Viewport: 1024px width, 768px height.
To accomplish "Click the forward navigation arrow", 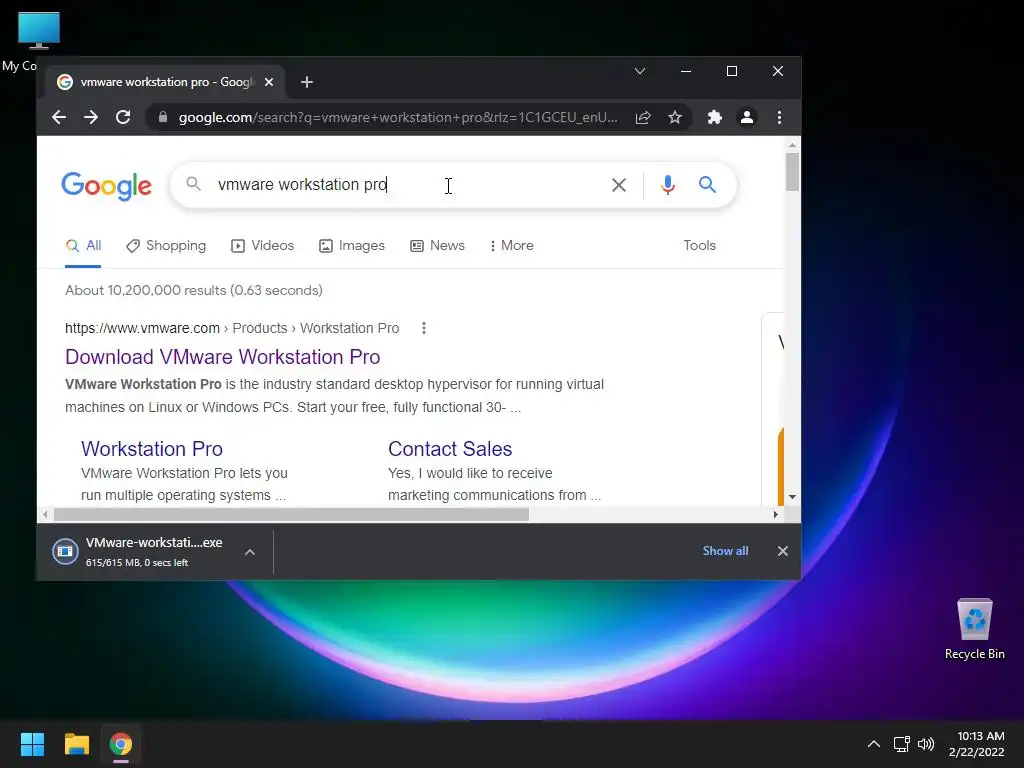I will click(91, 118).
